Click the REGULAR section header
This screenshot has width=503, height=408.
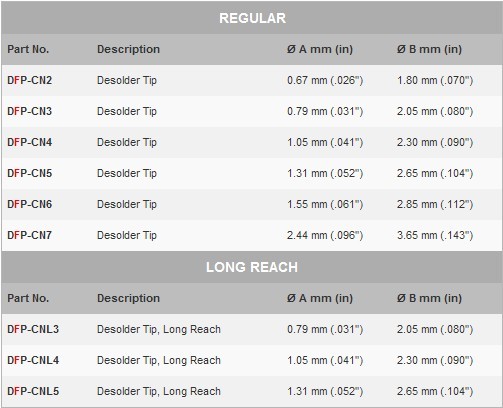tap(252, 18)
